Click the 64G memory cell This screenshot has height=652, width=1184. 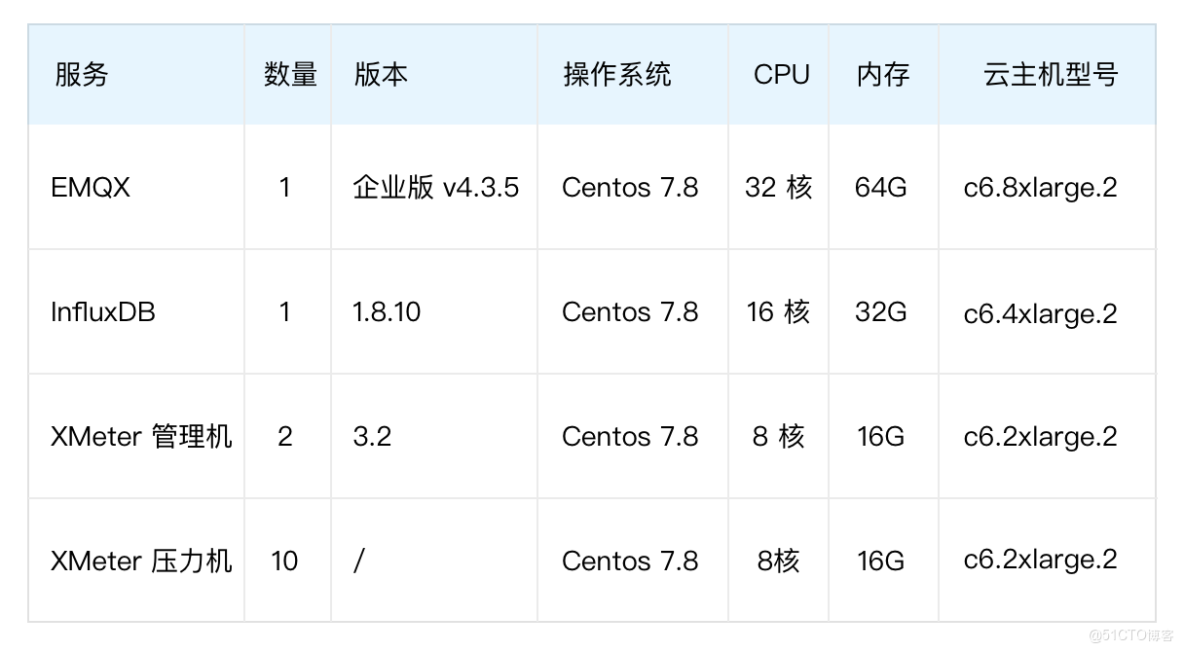tap(881, 187)
